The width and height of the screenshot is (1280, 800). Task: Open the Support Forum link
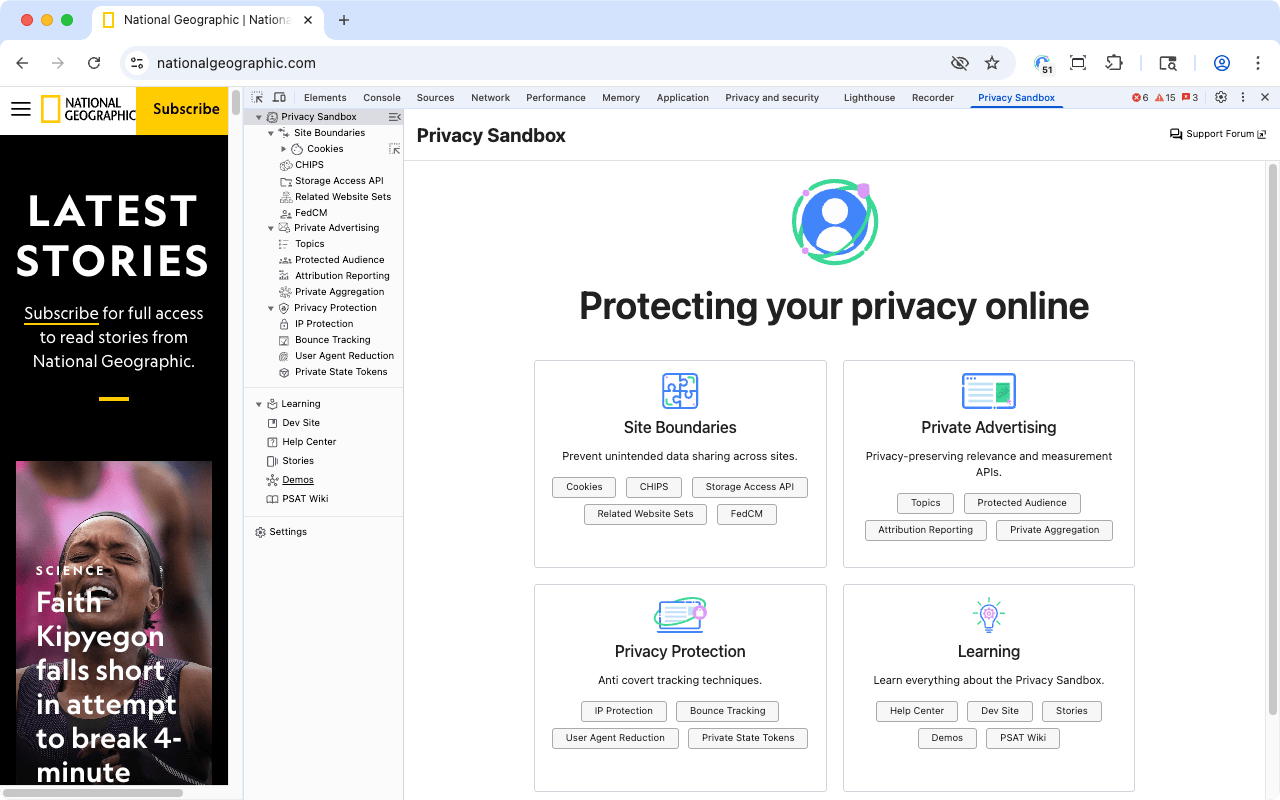tap(1218, 133)
